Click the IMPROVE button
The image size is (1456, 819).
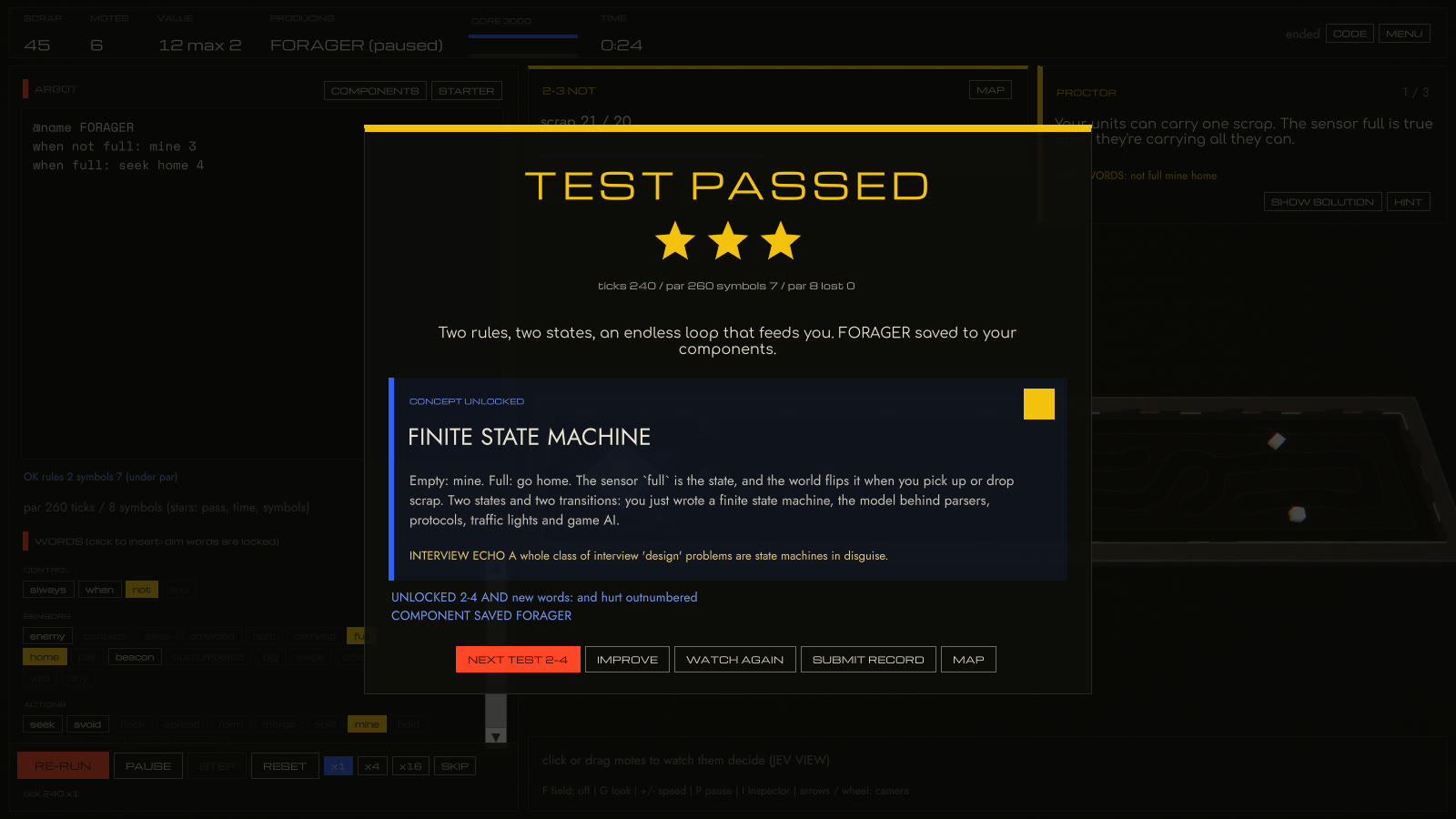point(627,660)
